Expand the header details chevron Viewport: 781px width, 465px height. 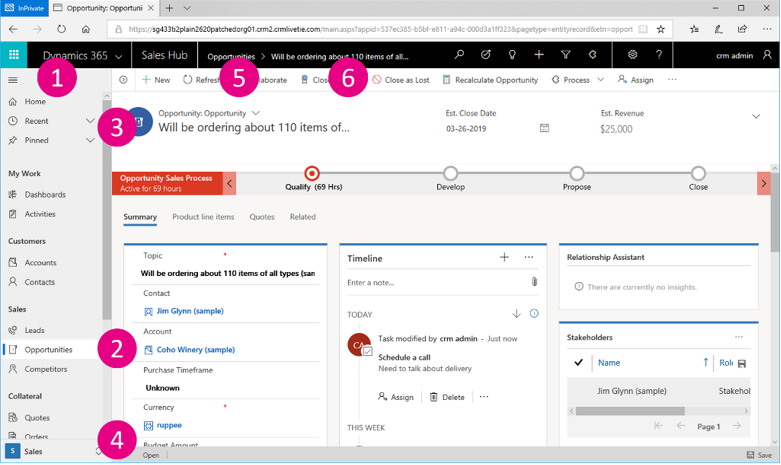[756, 117]
